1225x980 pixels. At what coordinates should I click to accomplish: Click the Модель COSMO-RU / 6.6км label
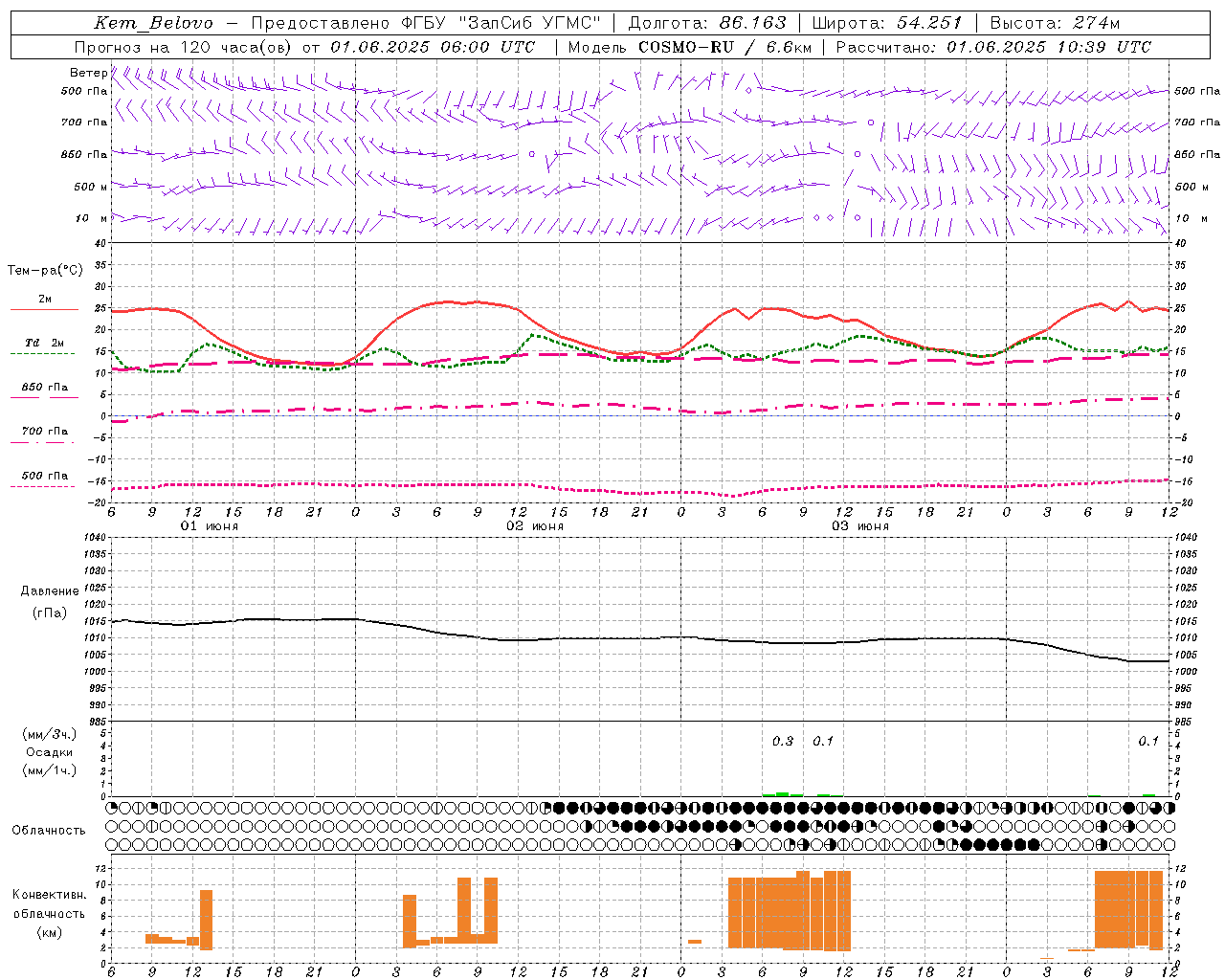[690, 46]
